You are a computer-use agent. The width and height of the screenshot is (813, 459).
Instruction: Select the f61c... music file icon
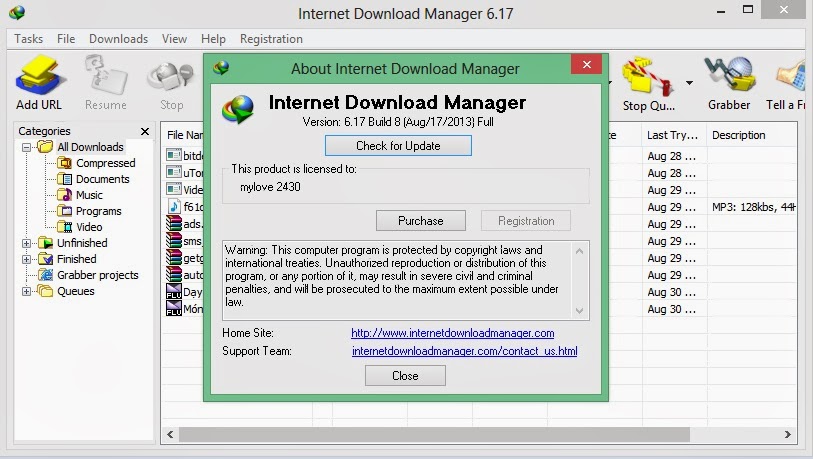[x=174, y=206]
